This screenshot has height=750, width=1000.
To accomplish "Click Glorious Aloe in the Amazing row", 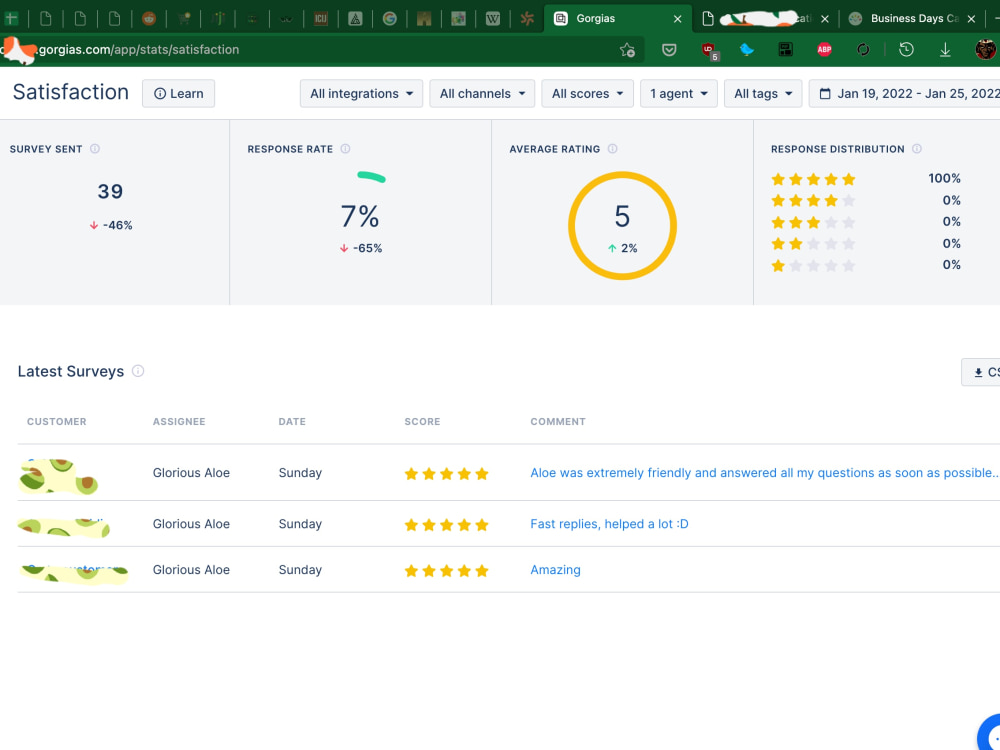I will [191, 570].
